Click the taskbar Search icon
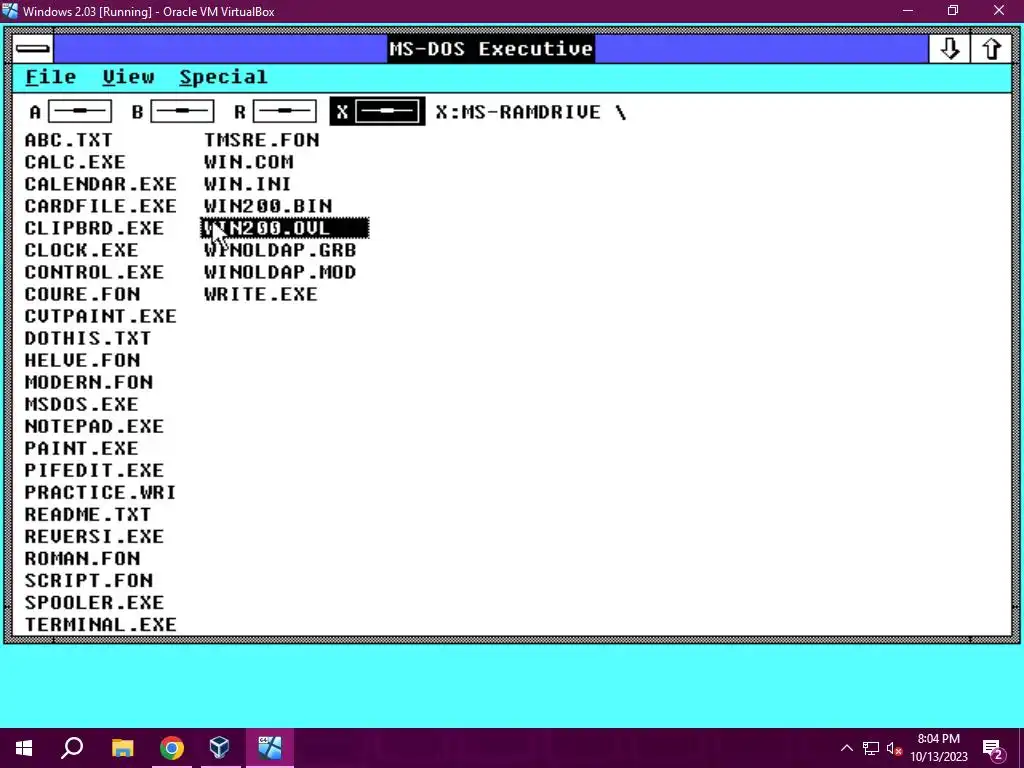 (72, 748)
